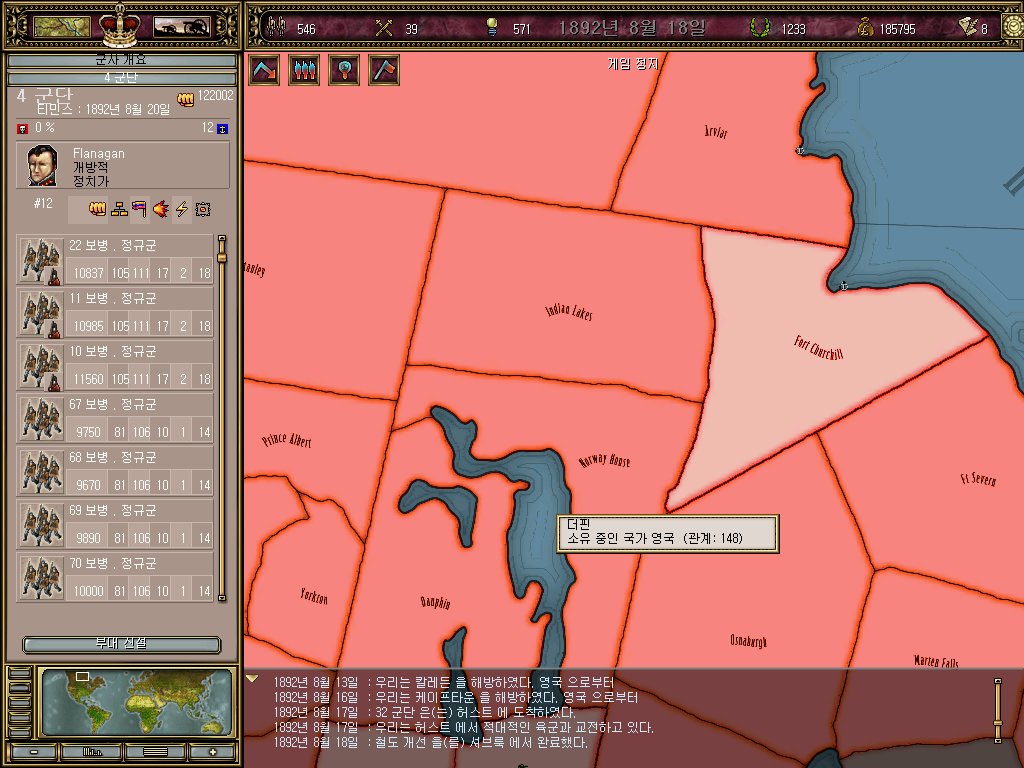
Task: Open the terrain map view thumbnail
Action: click(x=62, y=27)
